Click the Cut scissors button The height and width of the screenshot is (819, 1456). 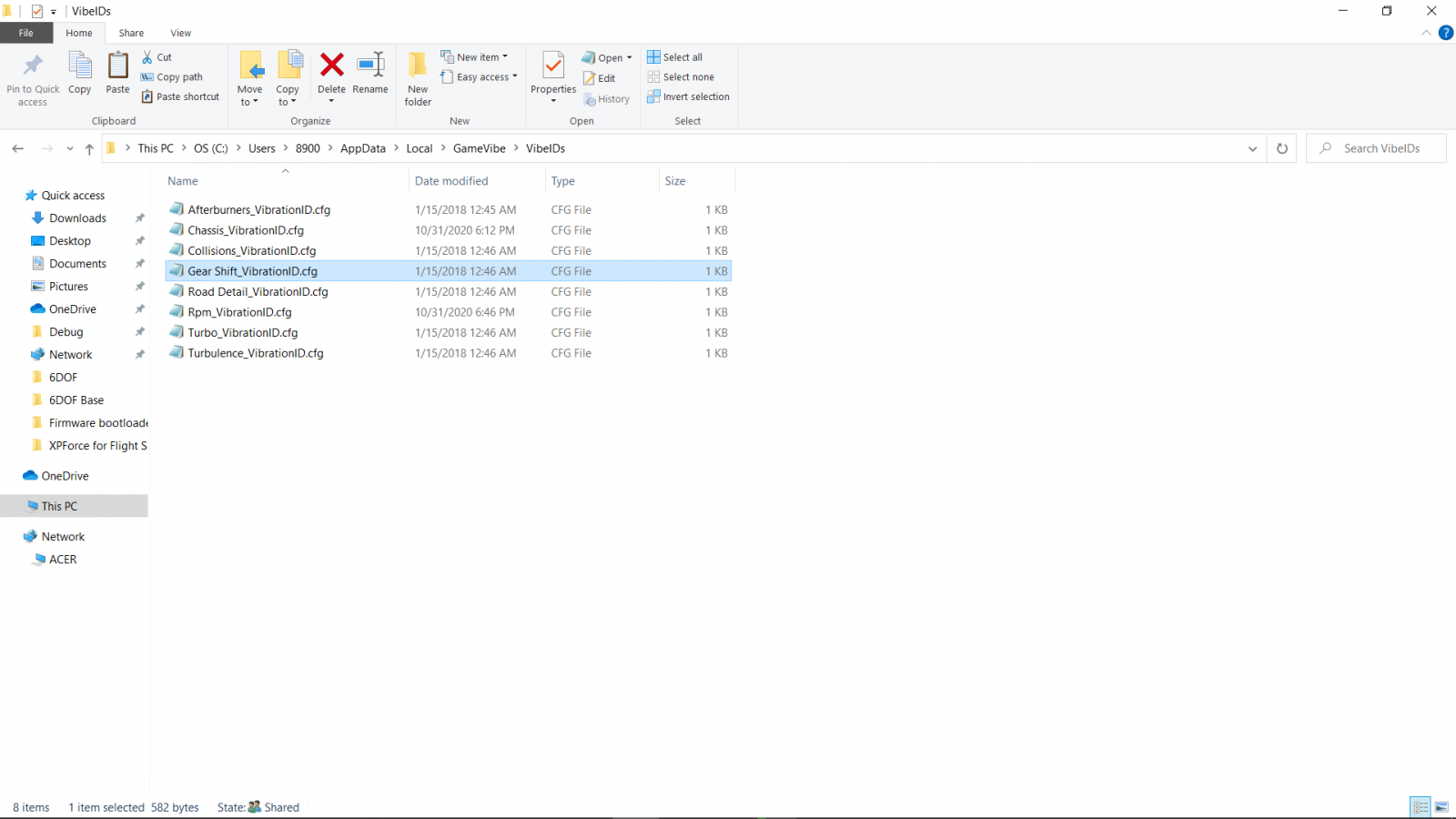pyautogui.click(x=157, y=57)
